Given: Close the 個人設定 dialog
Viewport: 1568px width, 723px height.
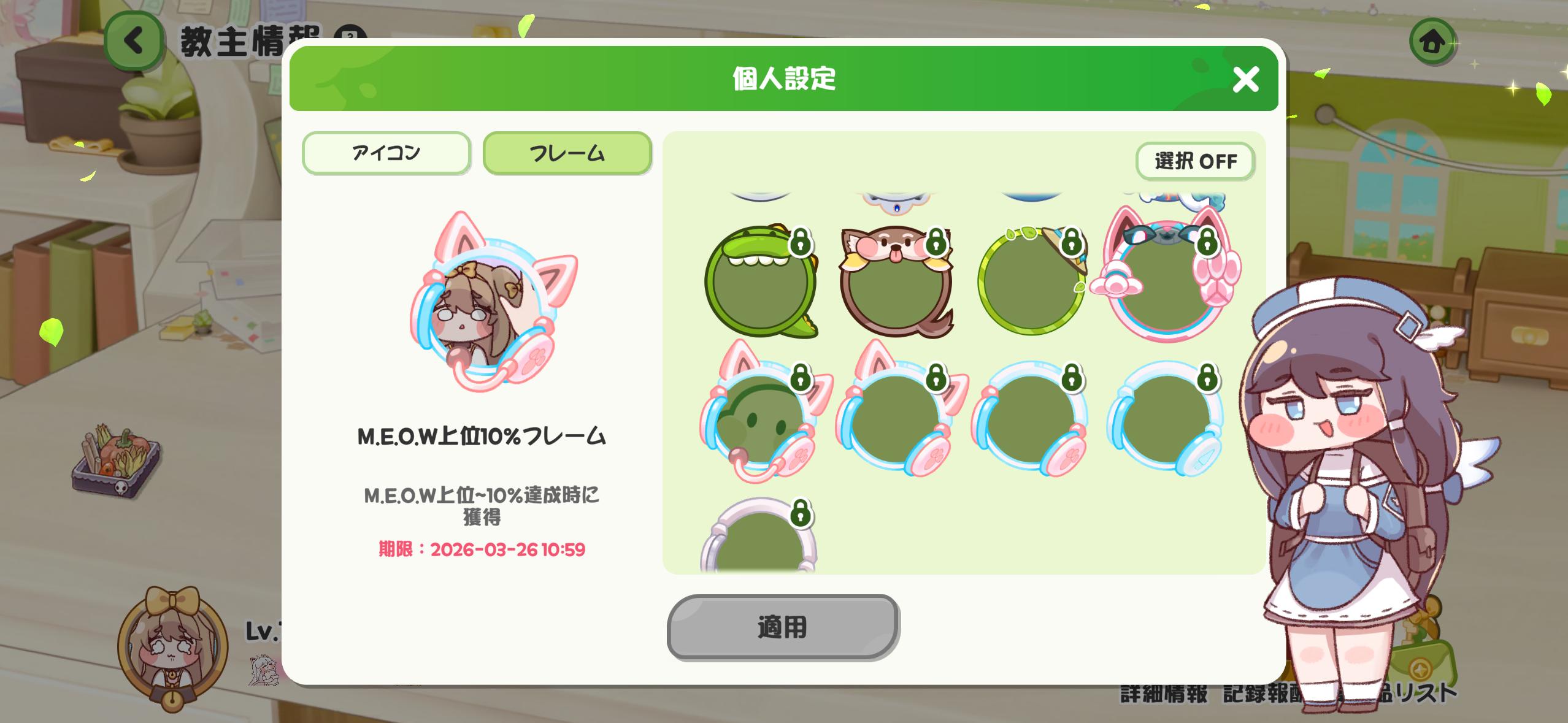Looking at the screenshot, I should [1246, 80].
